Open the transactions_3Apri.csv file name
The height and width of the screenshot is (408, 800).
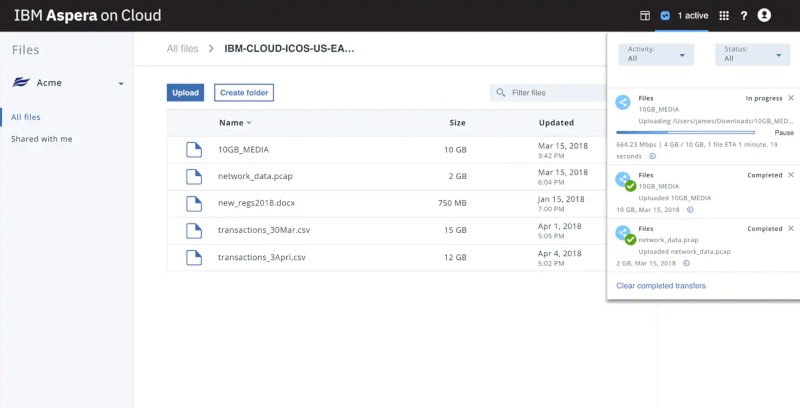pos(262,257)
